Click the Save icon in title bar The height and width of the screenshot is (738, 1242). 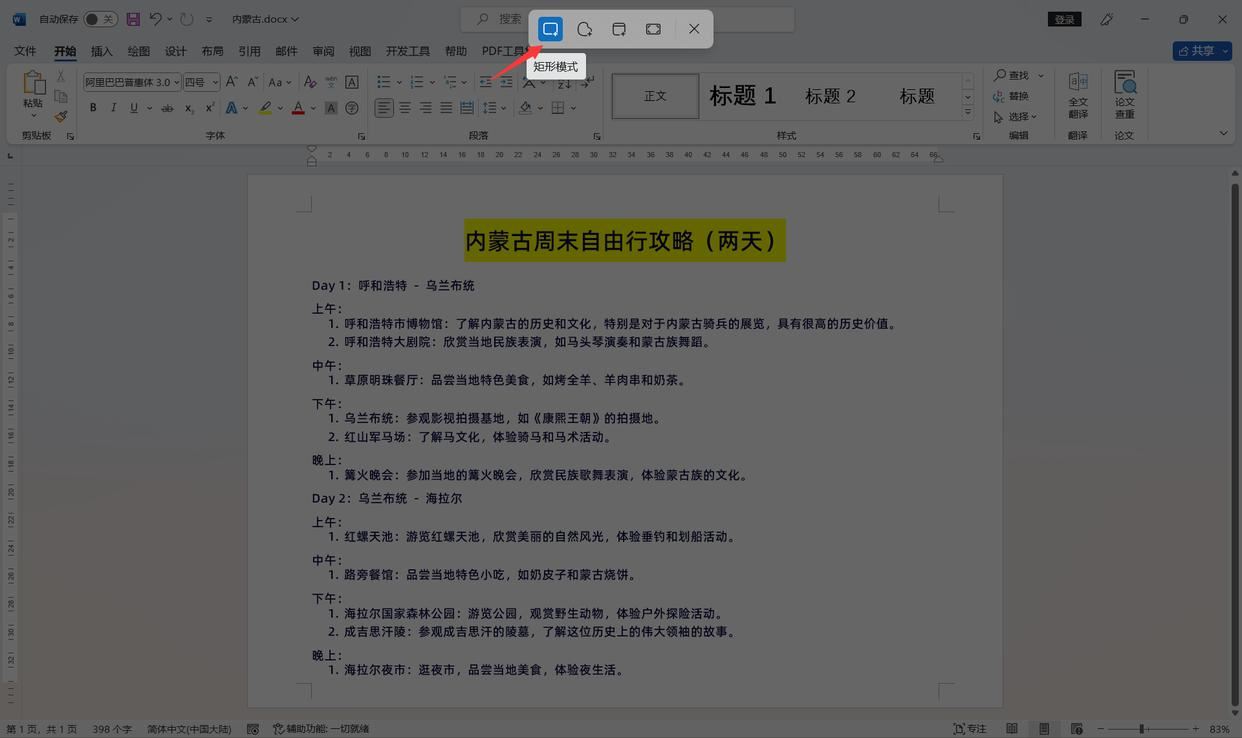[133, 19]
